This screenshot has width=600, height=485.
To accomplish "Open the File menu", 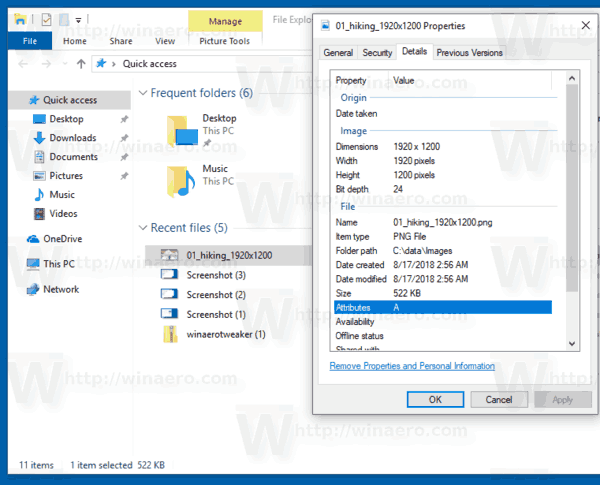I will click(x=30, y=41).
